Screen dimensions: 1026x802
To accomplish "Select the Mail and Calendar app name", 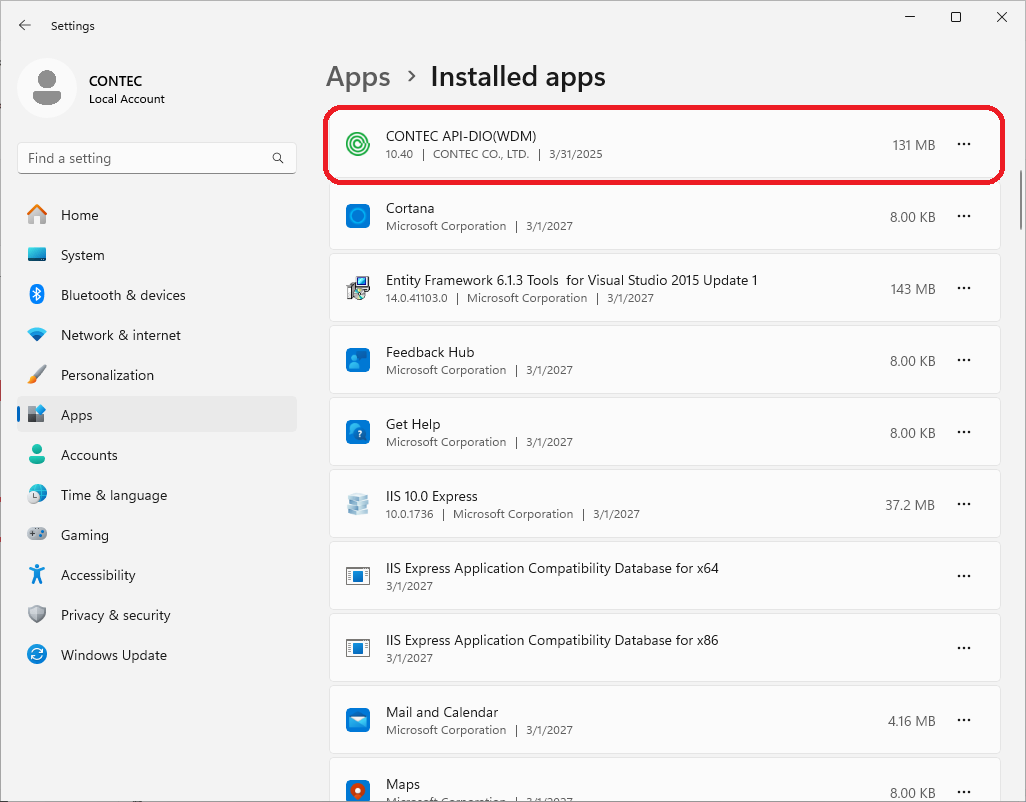I will tap(442, 712).
